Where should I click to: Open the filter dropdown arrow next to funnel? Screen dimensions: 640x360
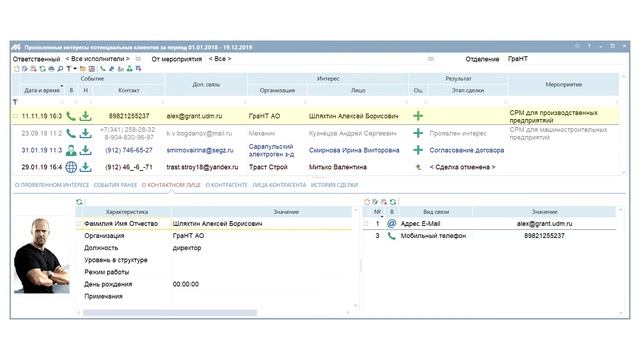pos(75,68)
